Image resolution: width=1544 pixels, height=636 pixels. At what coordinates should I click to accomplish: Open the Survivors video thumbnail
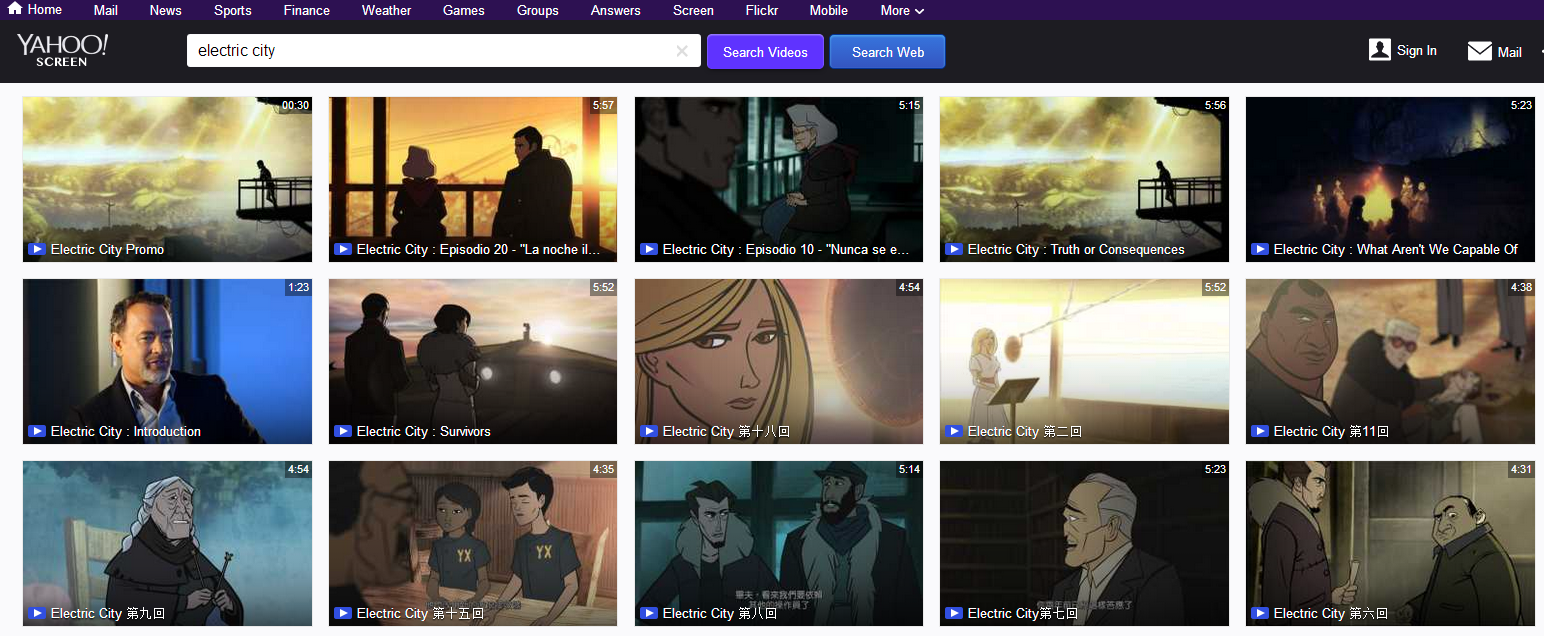[x=473, y=361]
